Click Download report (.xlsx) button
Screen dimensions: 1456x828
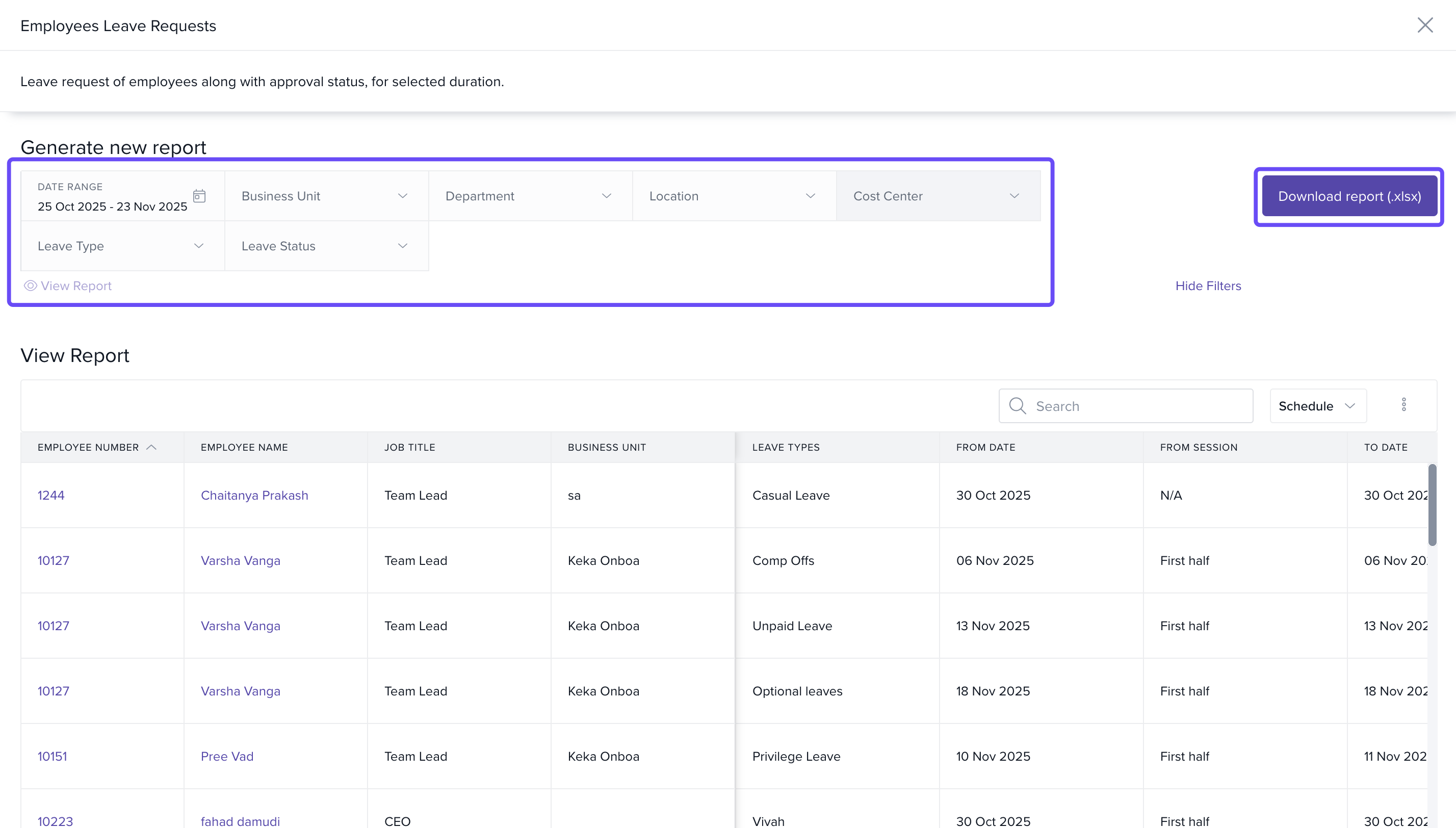(x=1349, y=196)
